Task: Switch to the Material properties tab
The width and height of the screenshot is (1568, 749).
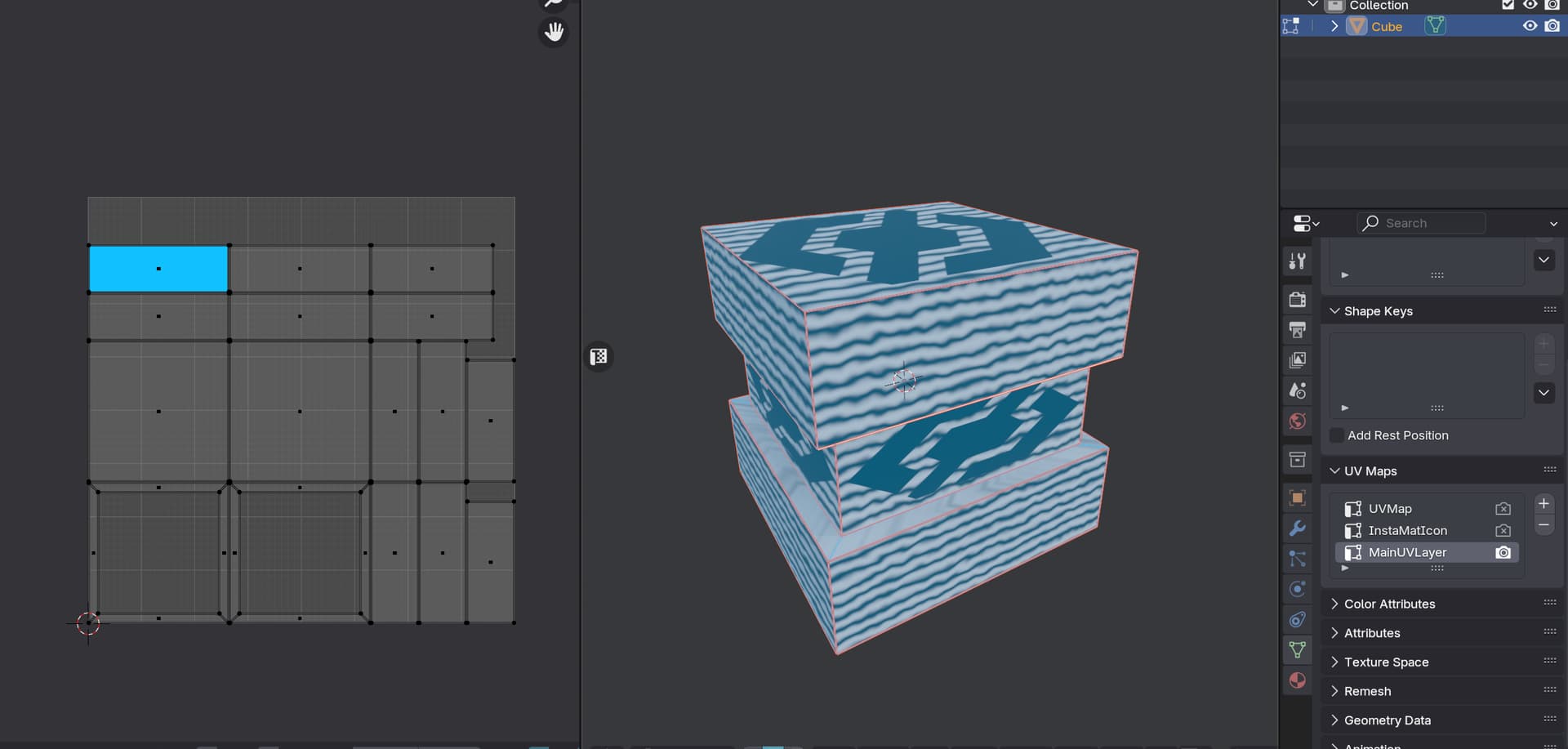Action: point(1297,680)
